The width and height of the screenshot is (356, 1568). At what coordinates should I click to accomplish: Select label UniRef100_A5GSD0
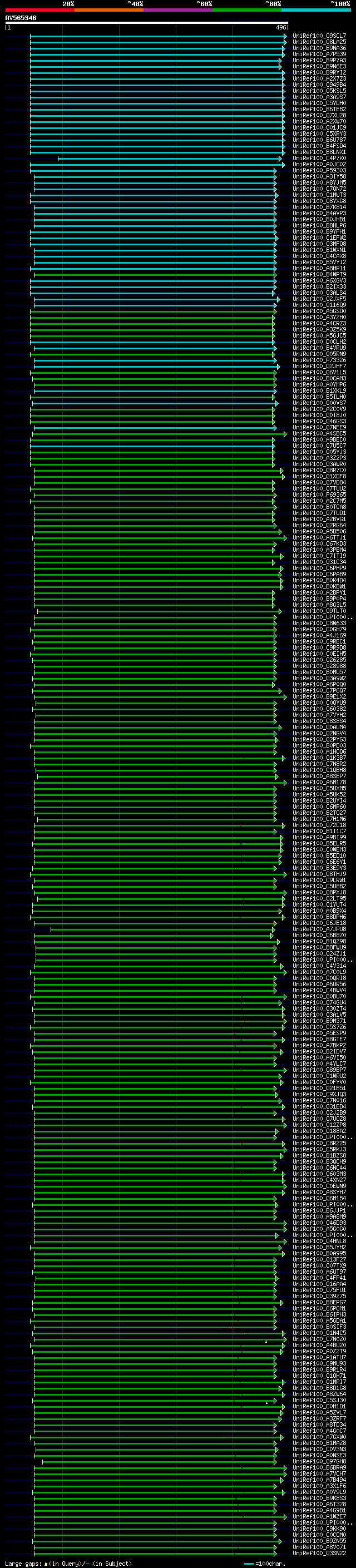coord(319,311)
